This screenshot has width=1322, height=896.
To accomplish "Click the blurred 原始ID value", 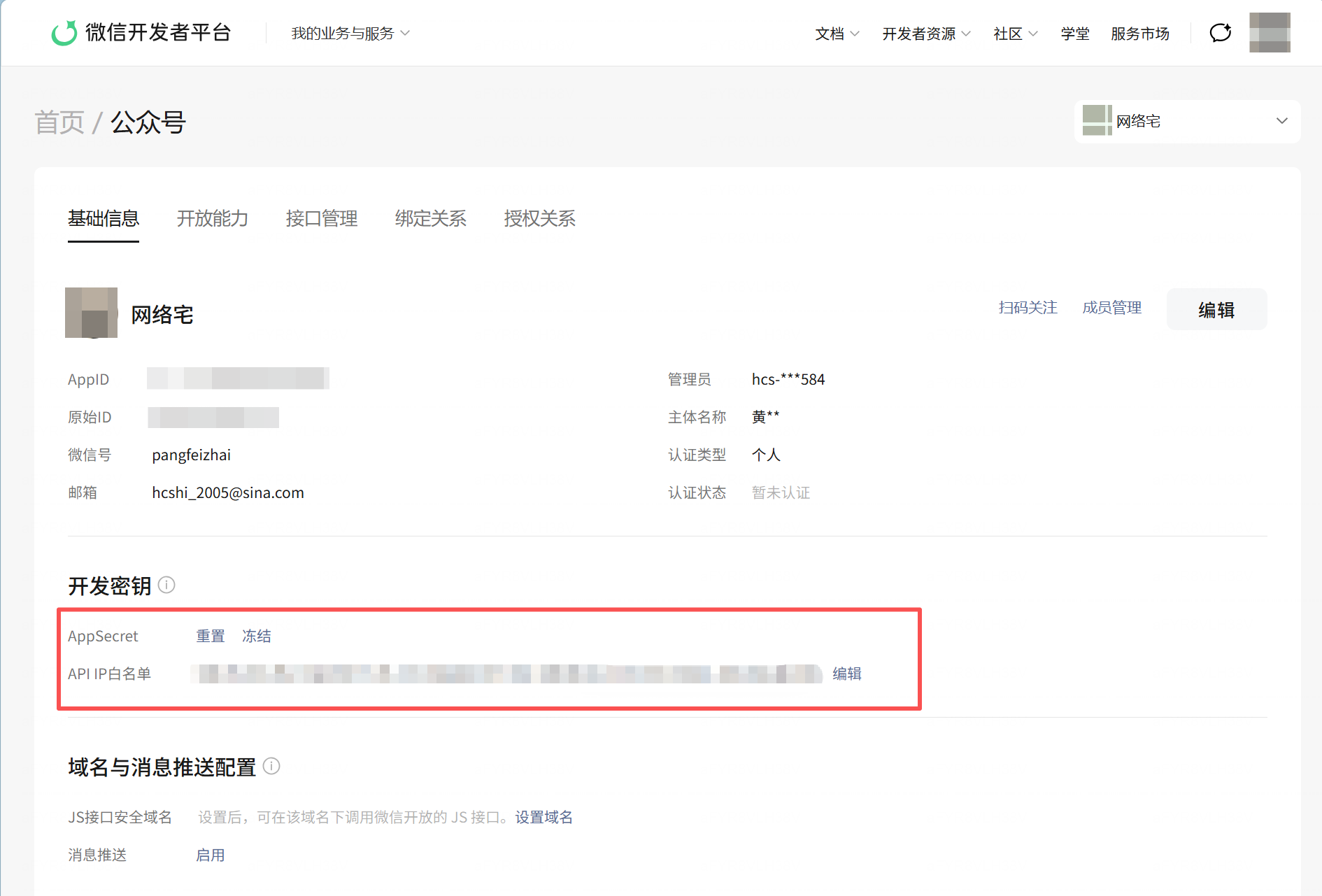I will coord(213,418).
